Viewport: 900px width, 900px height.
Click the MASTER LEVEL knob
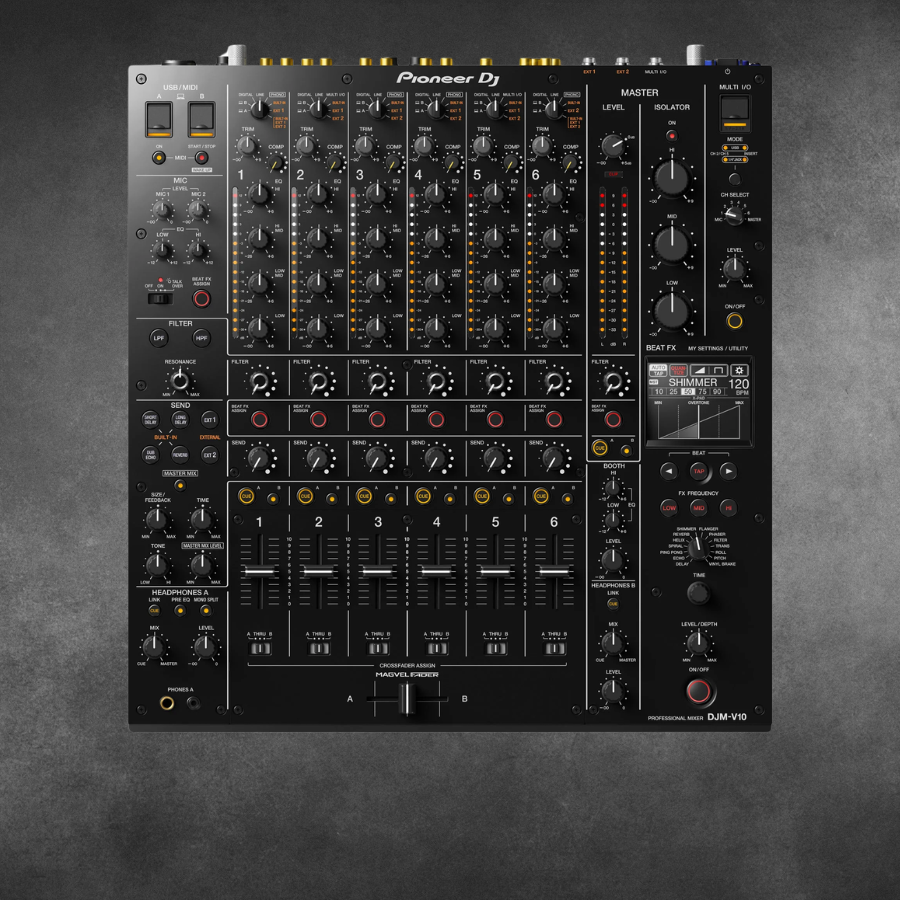[612, 146]
